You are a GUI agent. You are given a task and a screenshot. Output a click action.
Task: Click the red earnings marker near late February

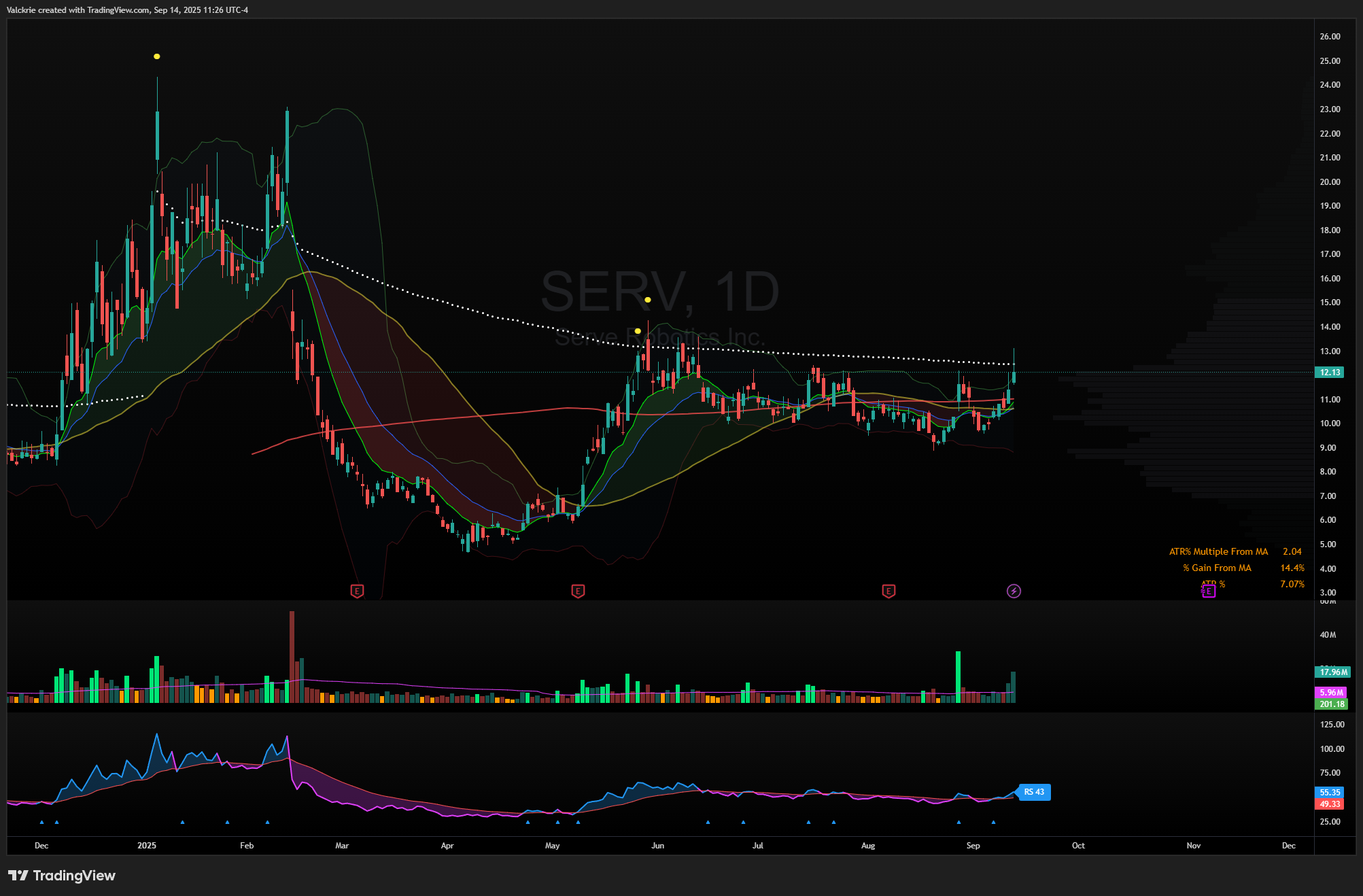[x=357, y=591]
